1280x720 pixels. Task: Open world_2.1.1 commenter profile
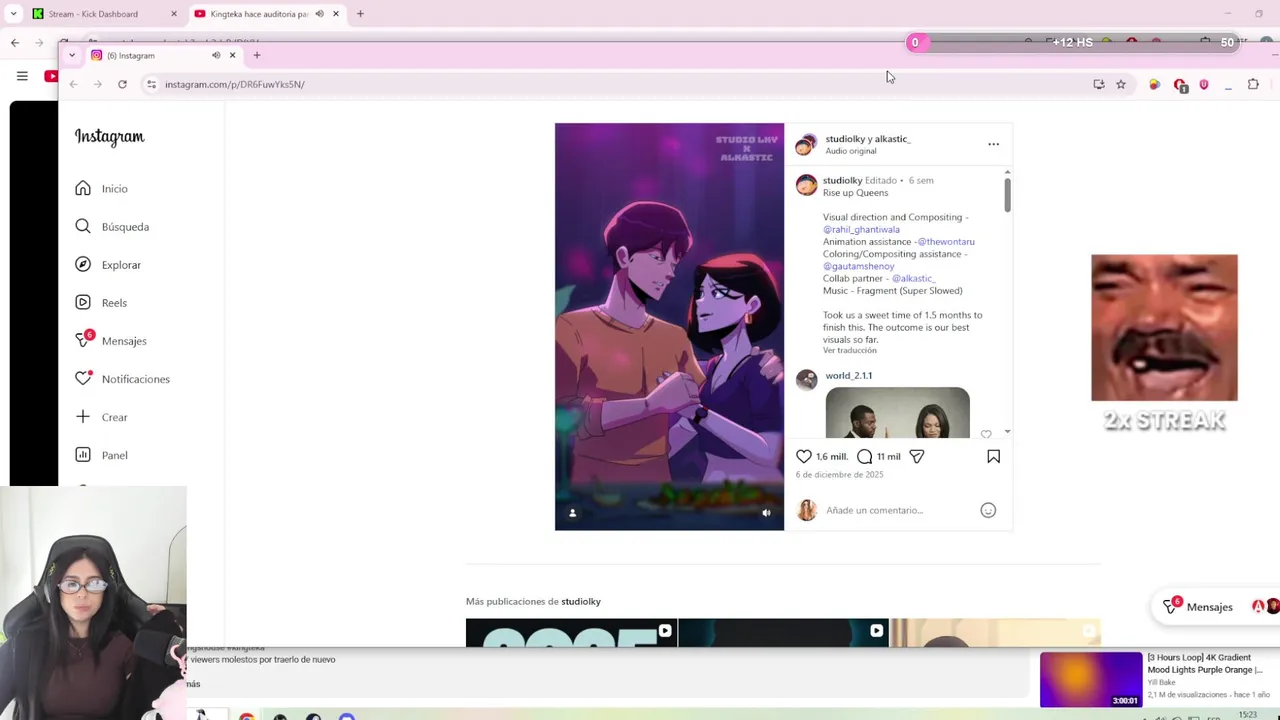848,376
